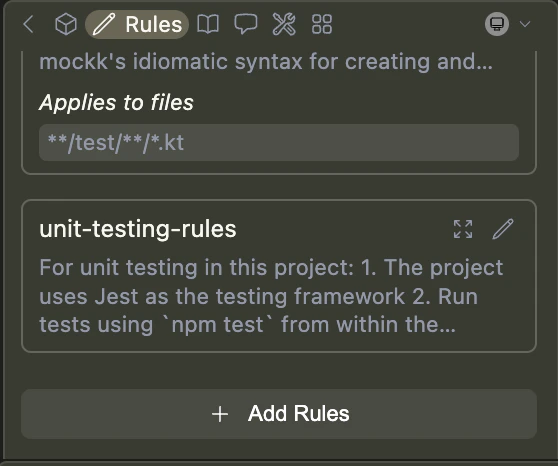
Task: Open the wrench and screwdriver tools tab
Action: (284, 24)
